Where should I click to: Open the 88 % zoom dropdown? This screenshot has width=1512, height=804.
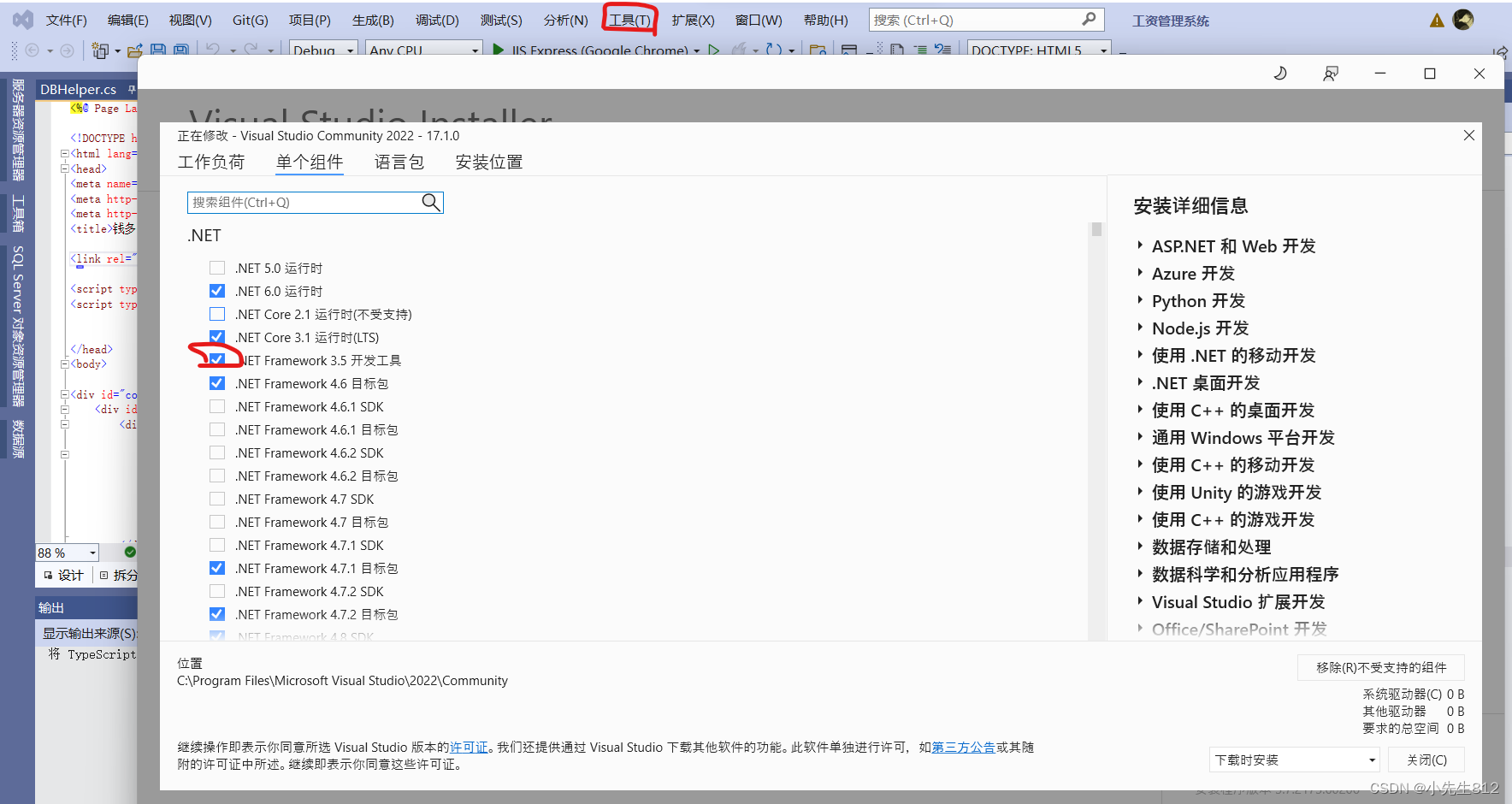[67, 553]
